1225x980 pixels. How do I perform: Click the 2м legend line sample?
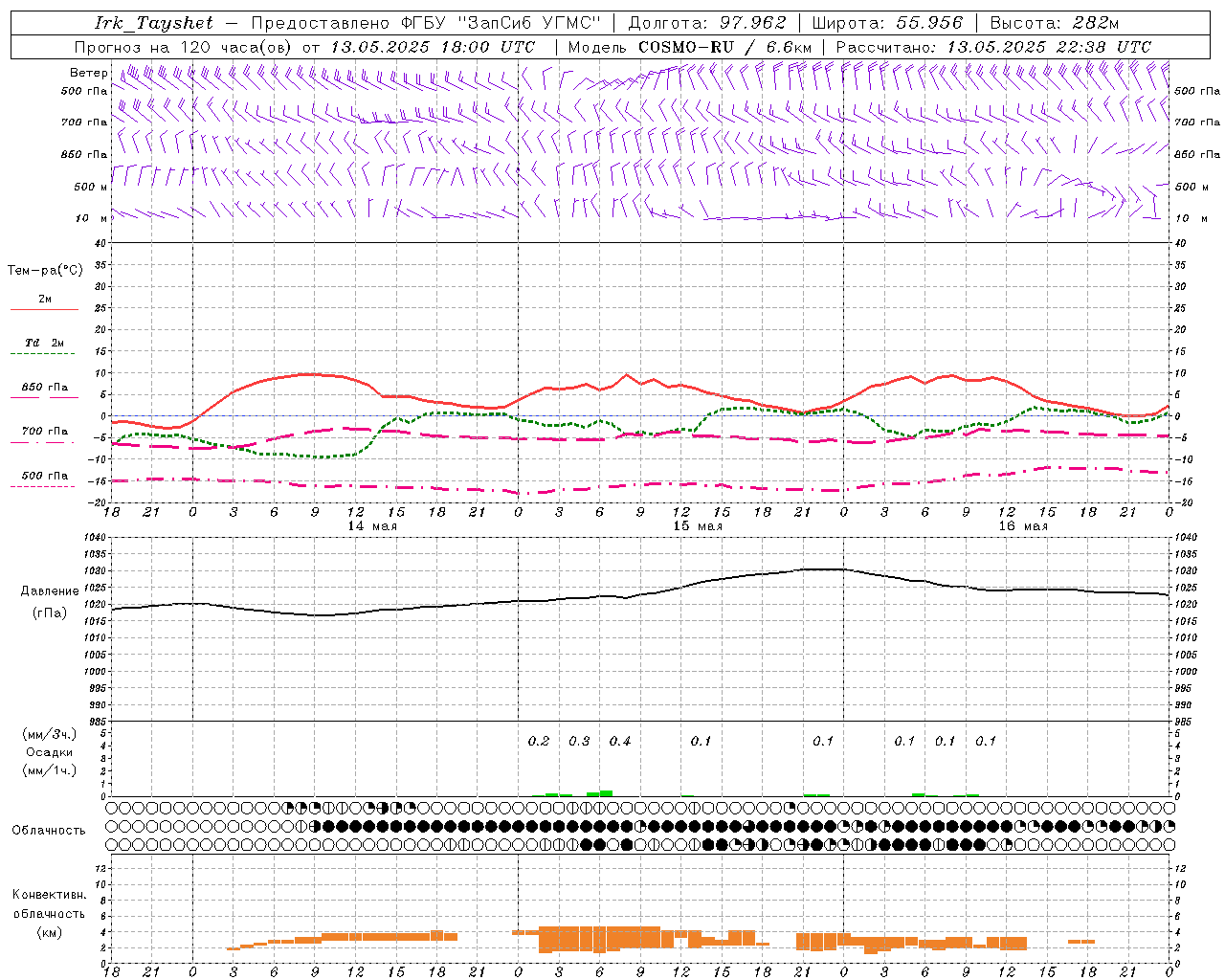(44, 310)
